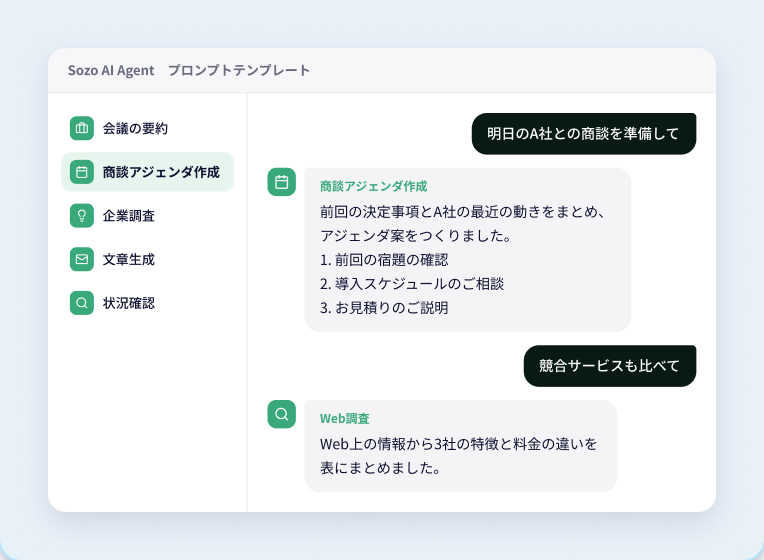Click the line 表にまとめました。
The height and width of the screenshot is (560, 764).
coord(381,468)
